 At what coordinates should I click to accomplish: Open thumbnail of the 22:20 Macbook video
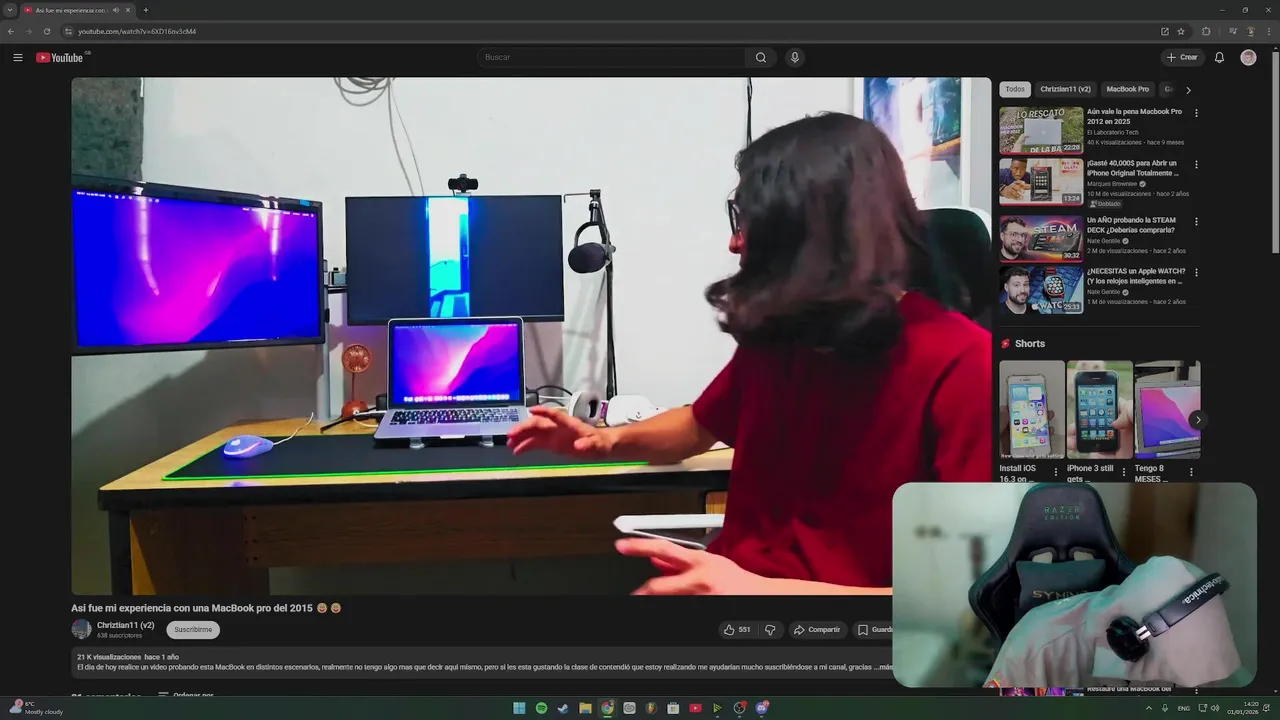1041,130
